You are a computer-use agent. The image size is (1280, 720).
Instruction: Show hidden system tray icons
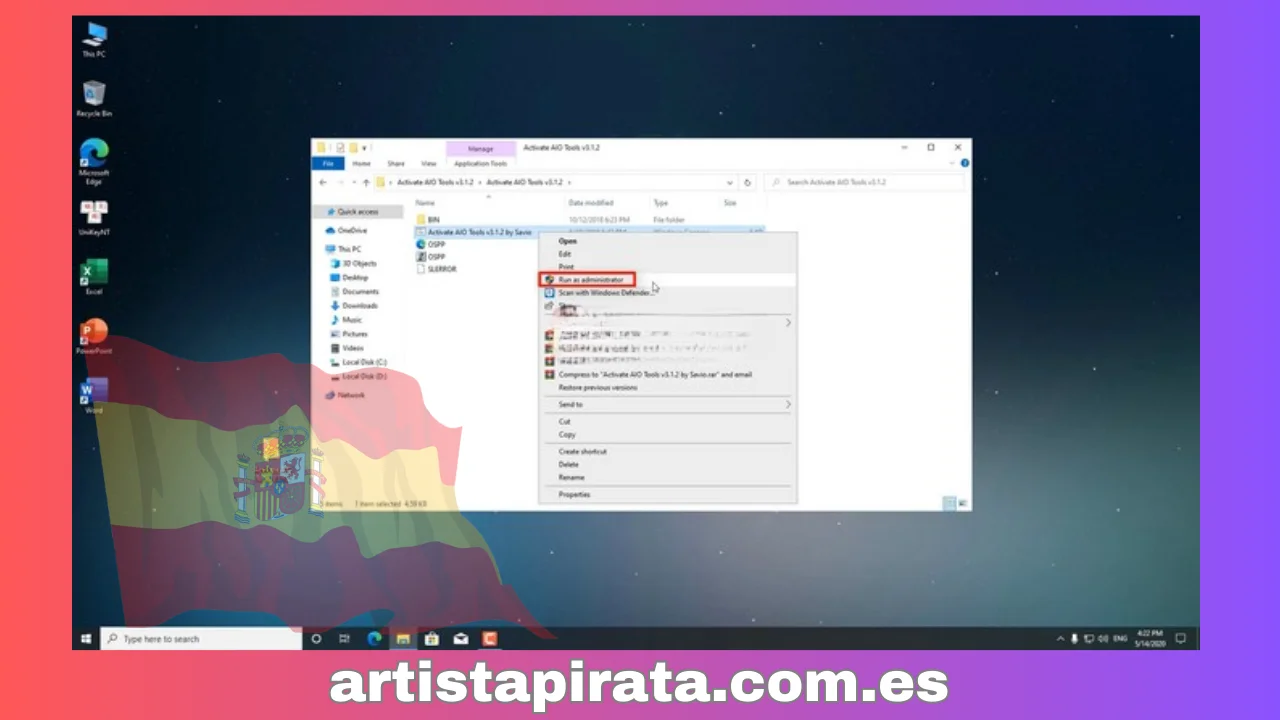(x=1060, y=638)
